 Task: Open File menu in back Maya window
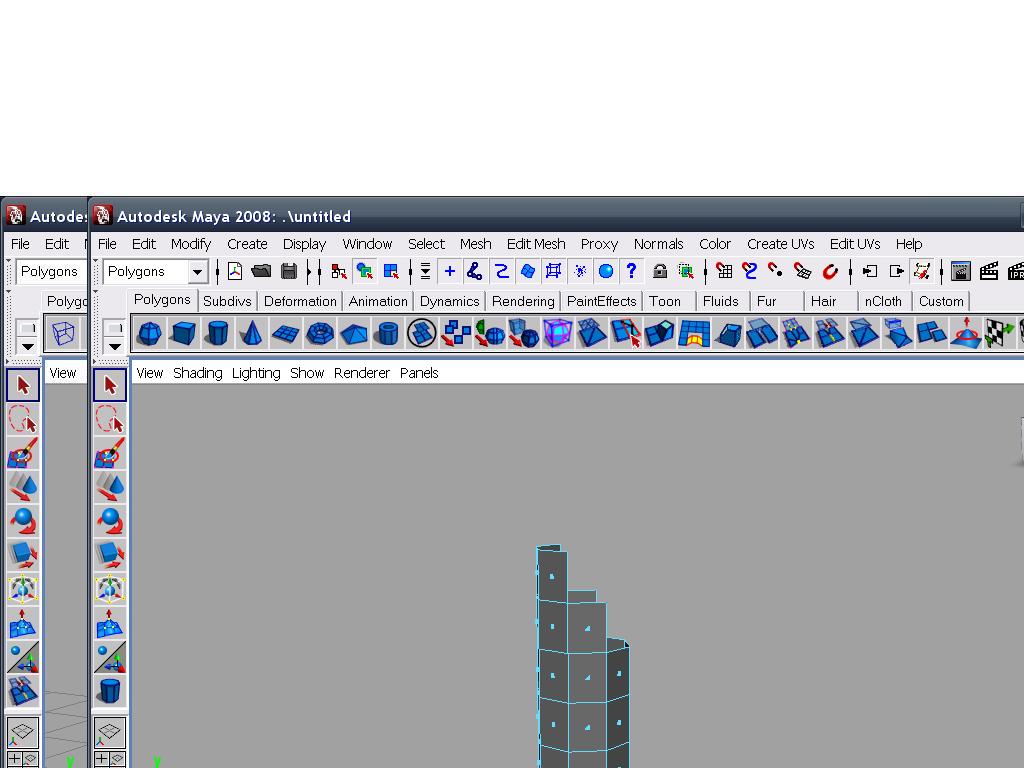pos(20,244)
